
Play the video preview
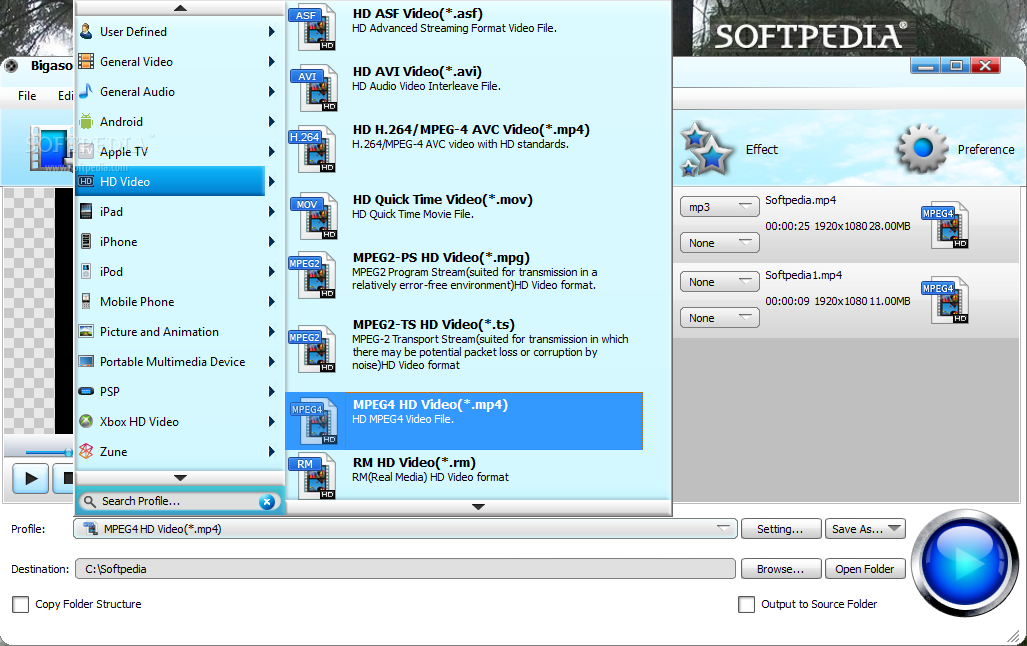click(30, 478)
